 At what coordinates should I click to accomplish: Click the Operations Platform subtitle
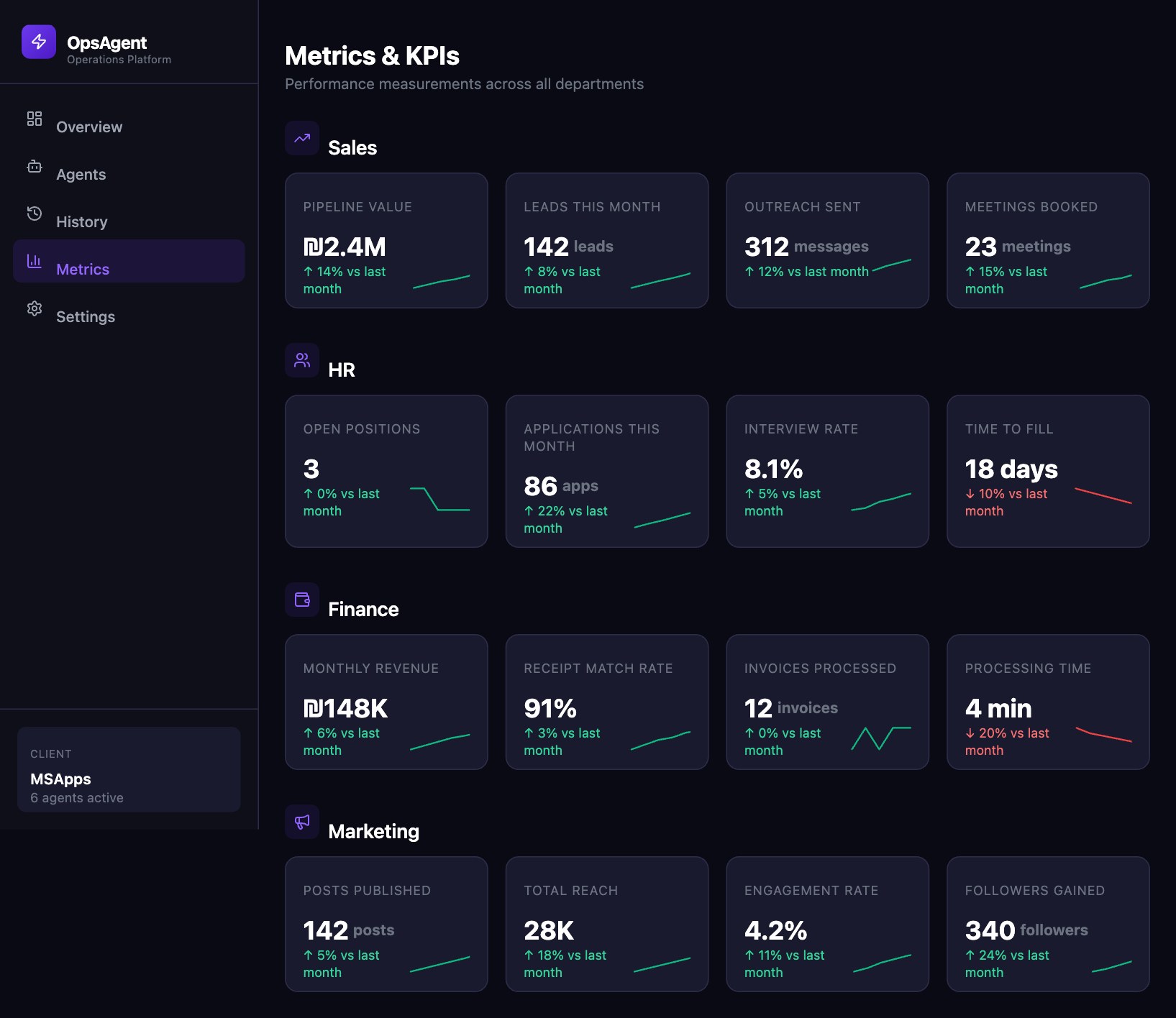[119, 60]
